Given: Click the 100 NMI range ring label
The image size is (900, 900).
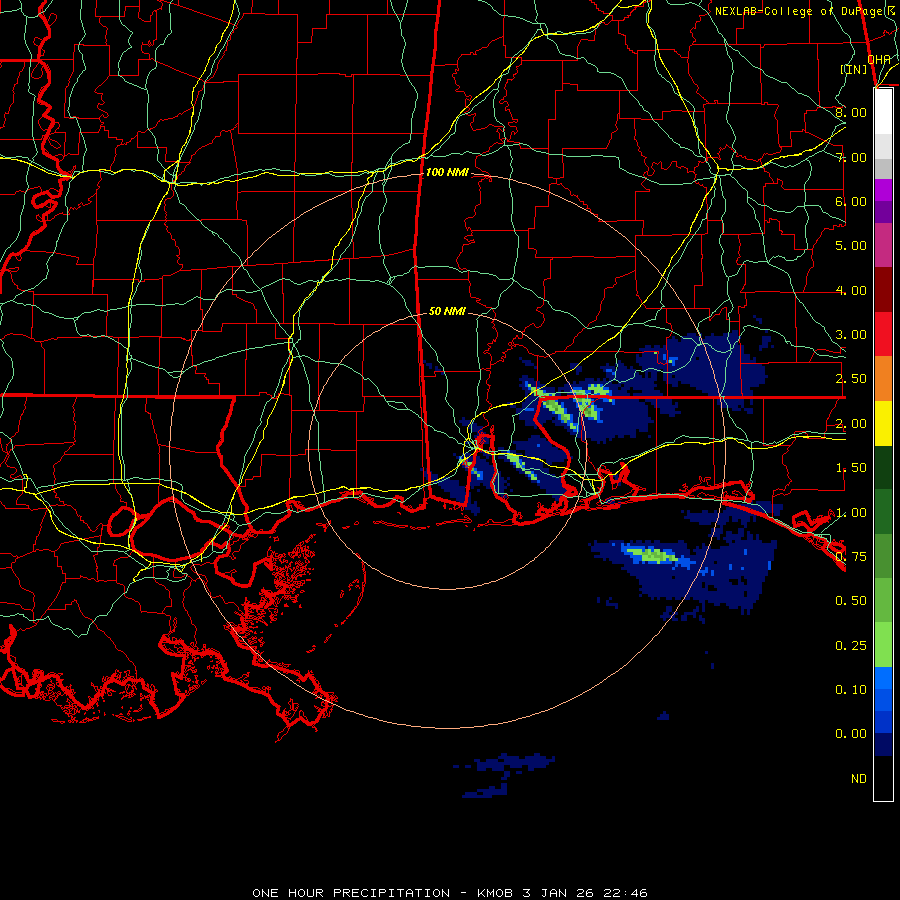Looking at the screenshot, I should 447,172.
